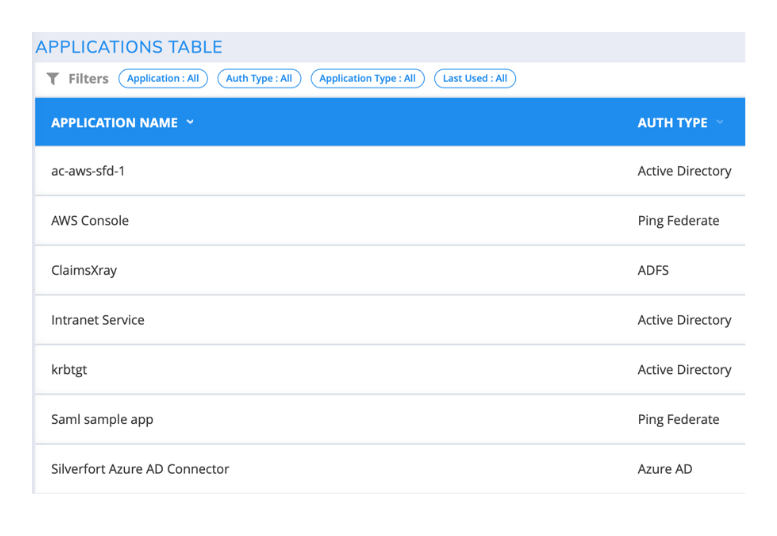Click the Applications Table title
Screen dimensions: 777x536
(x=129, y=47)
